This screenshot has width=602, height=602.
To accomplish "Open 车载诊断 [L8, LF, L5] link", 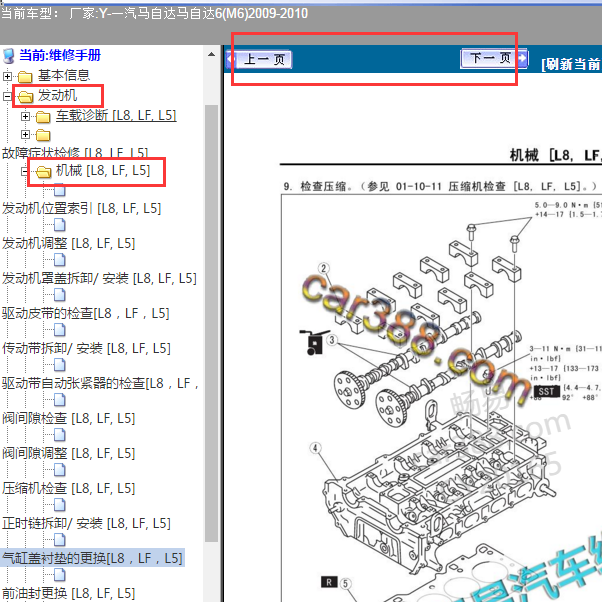I will 116,115.
